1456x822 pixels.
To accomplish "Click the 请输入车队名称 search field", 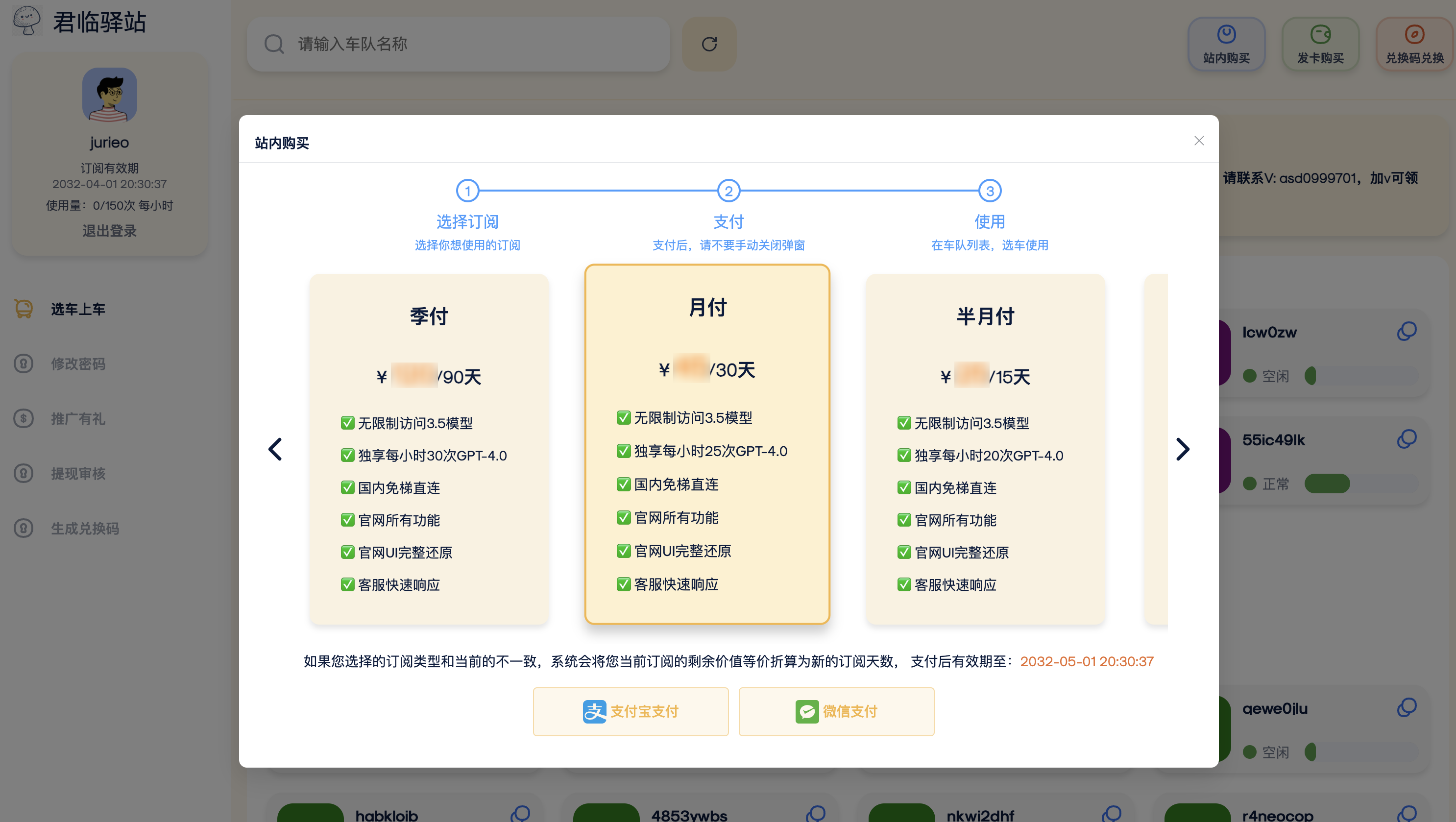I will (458, 44).
